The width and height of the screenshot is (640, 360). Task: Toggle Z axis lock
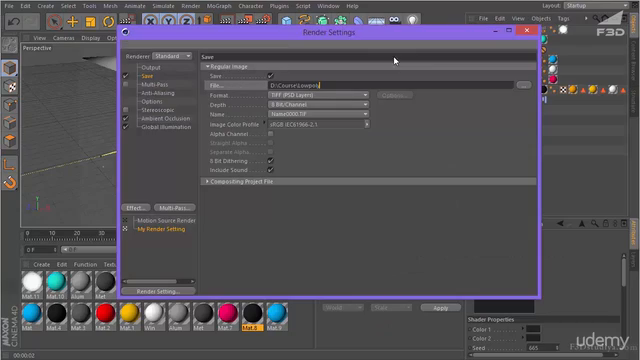[186, 21]
